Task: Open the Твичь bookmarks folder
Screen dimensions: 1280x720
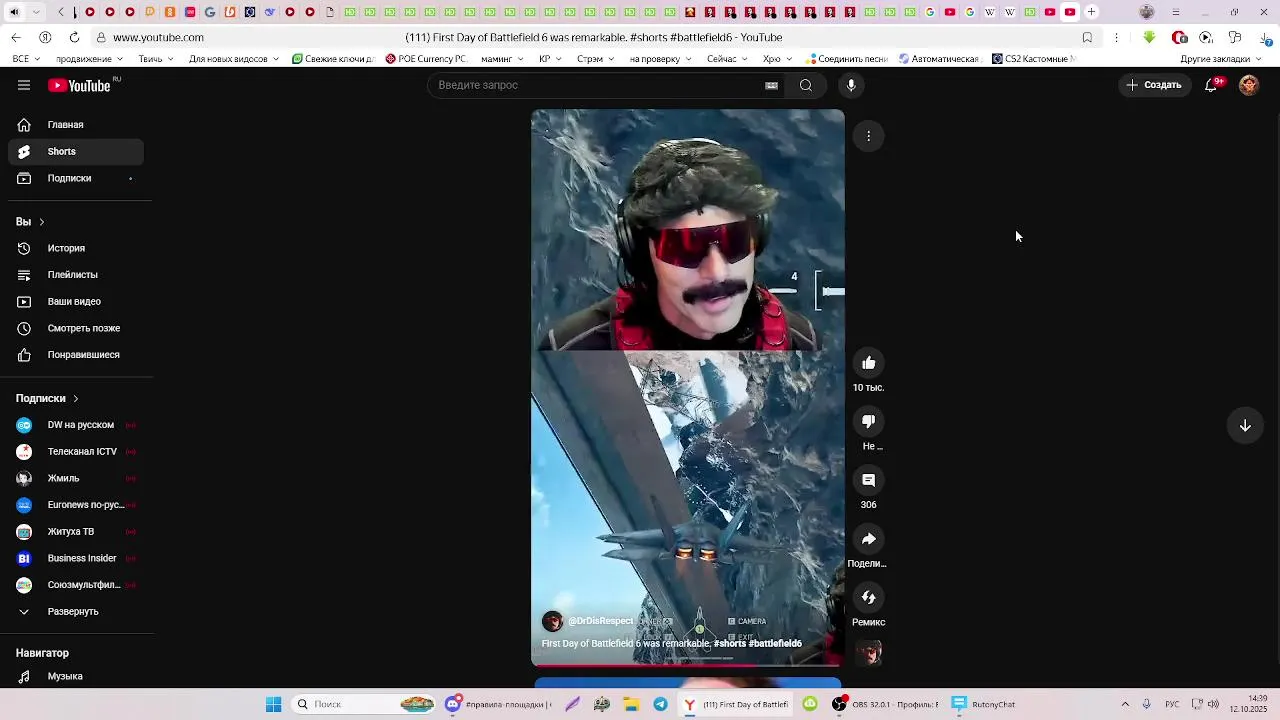Action: tap(156, 59)
